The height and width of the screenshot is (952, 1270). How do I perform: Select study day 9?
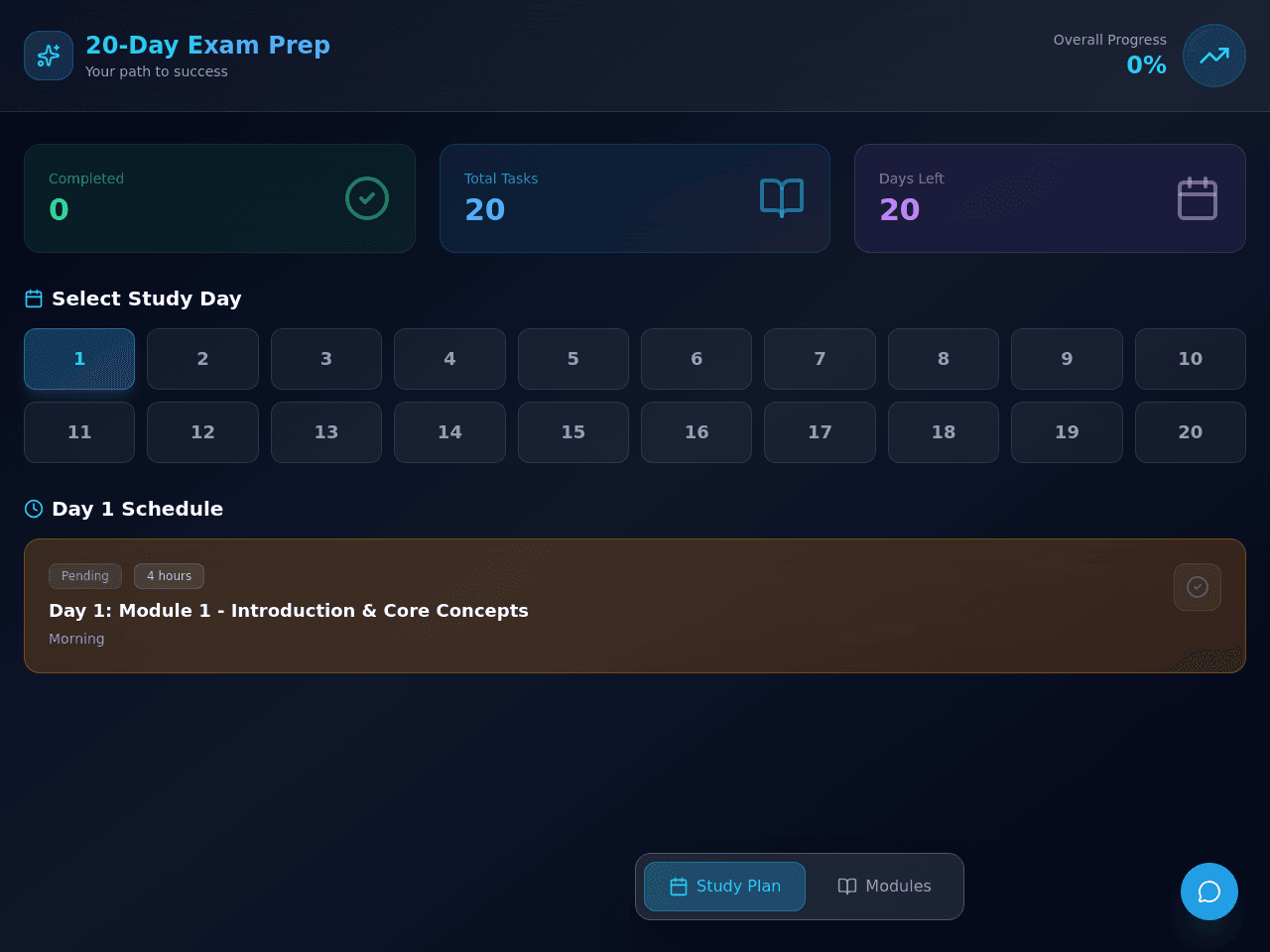(x=1067, y=359)
